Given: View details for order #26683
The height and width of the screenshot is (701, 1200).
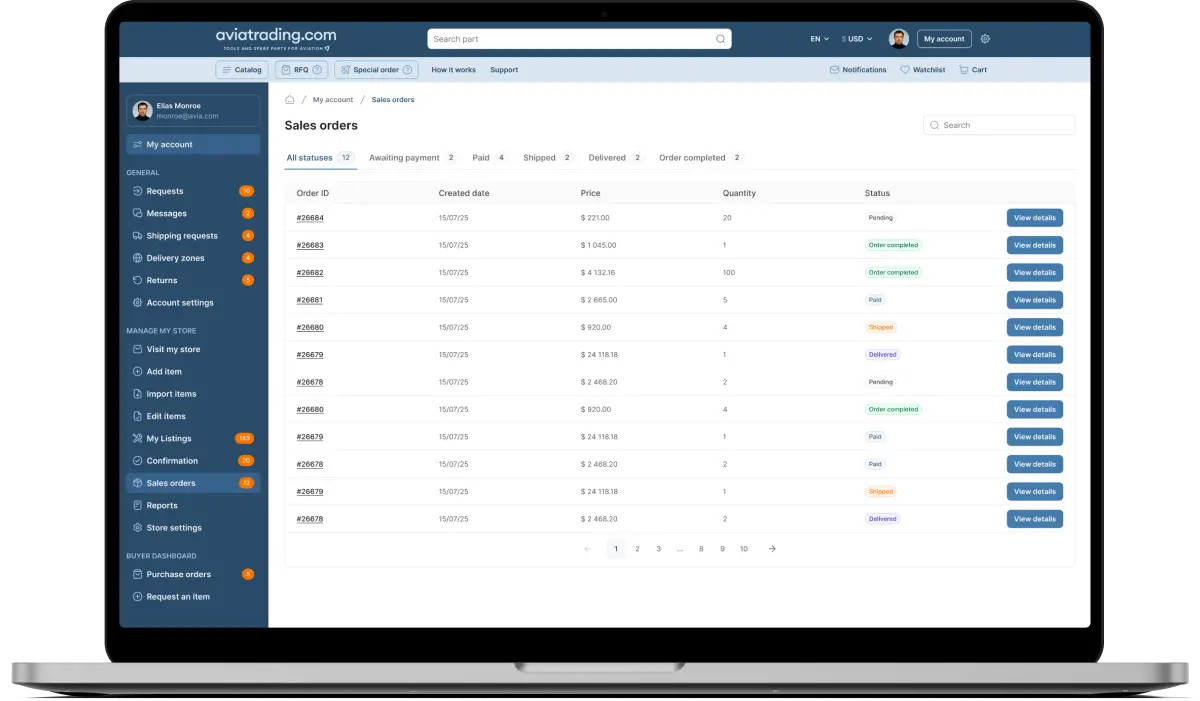Looking at the screenshot, I should click(1034, 245).
